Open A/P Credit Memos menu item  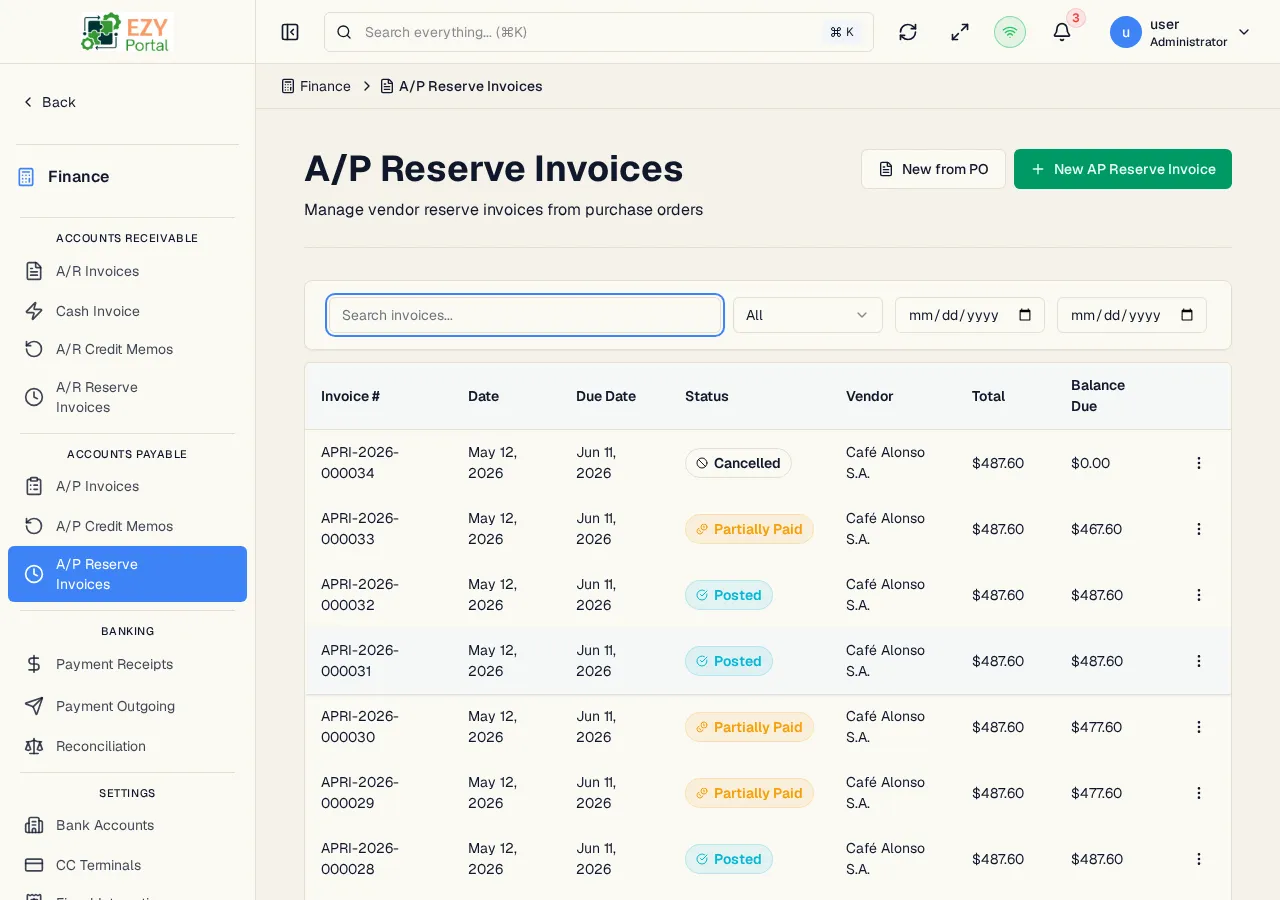127,526
